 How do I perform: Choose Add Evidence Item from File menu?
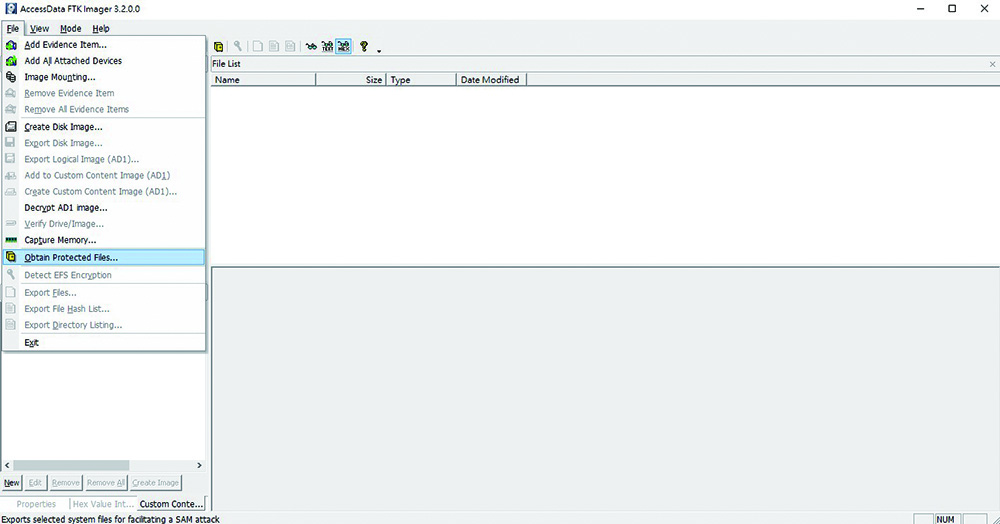click(x=104, y=45)
